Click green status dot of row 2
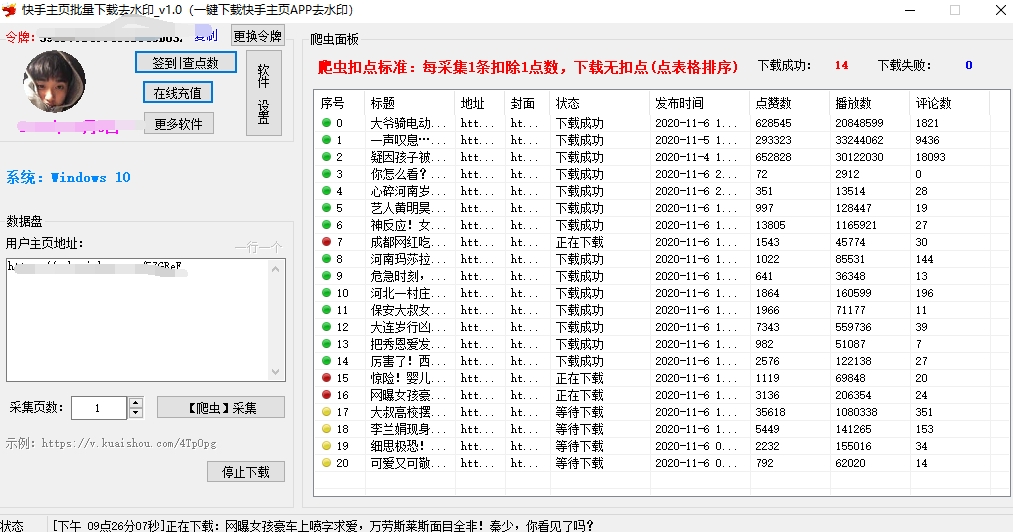 (326, 156)
